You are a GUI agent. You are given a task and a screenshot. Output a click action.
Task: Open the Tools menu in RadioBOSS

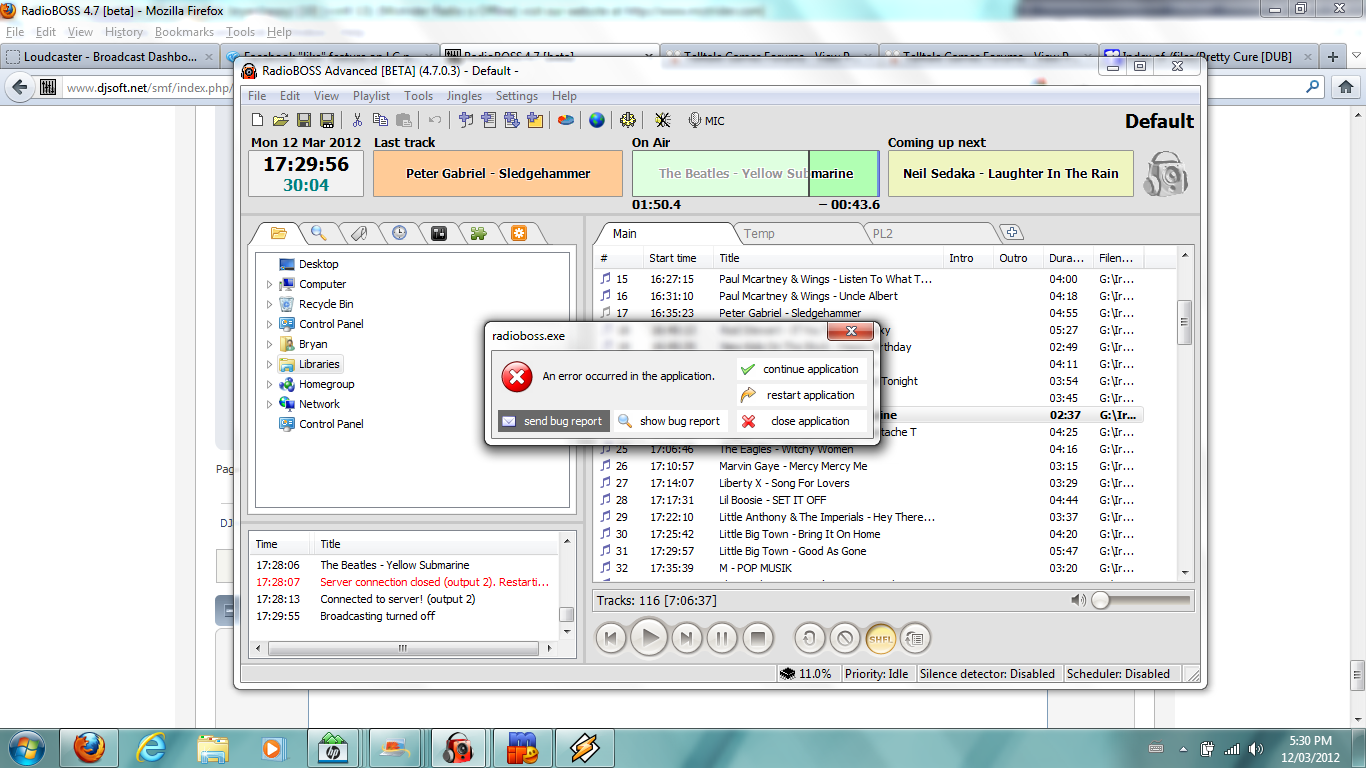pyautogui.click(x=418, y=96)
